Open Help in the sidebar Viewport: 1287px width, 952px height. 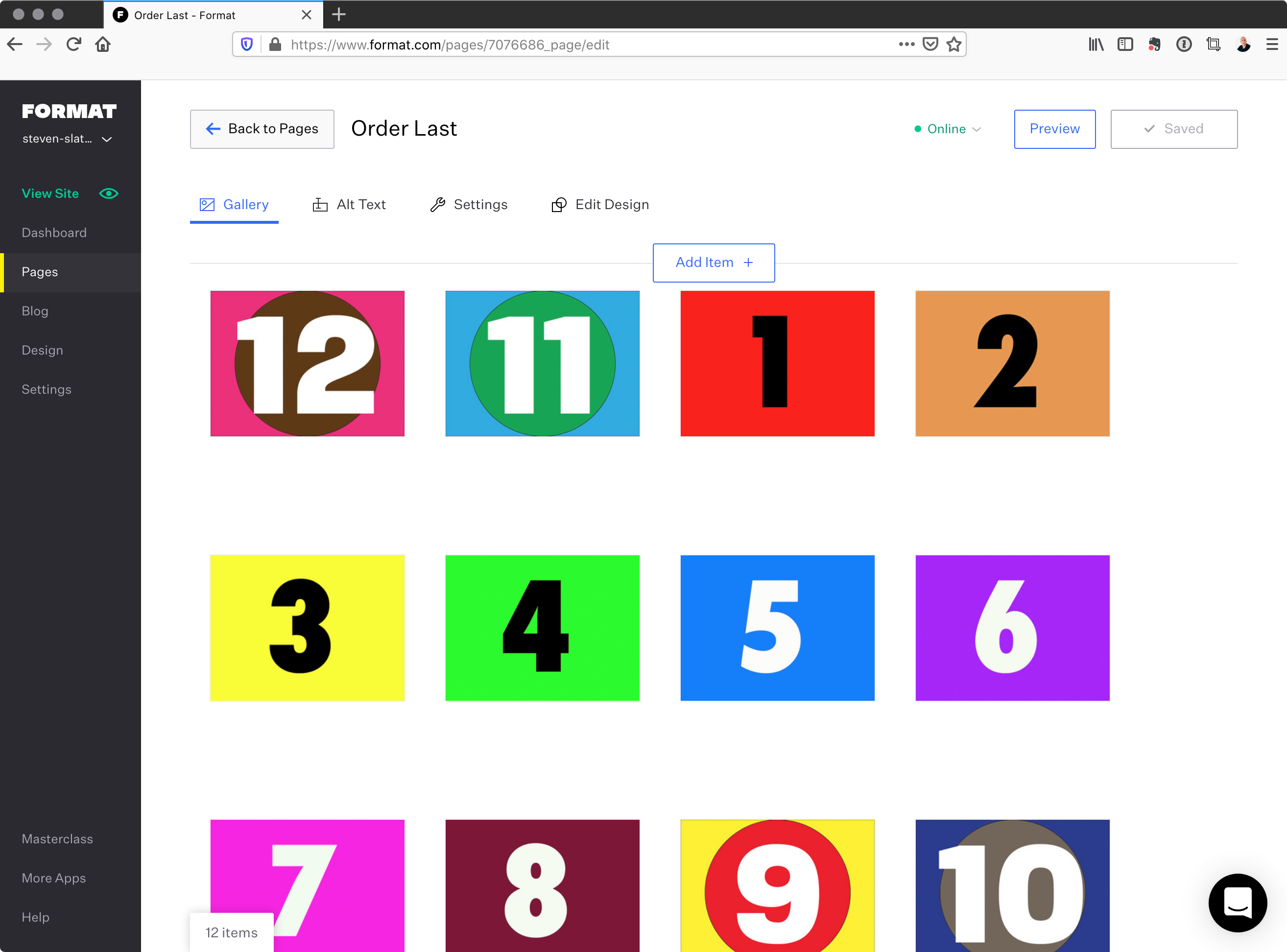click(x=35, y=917)
